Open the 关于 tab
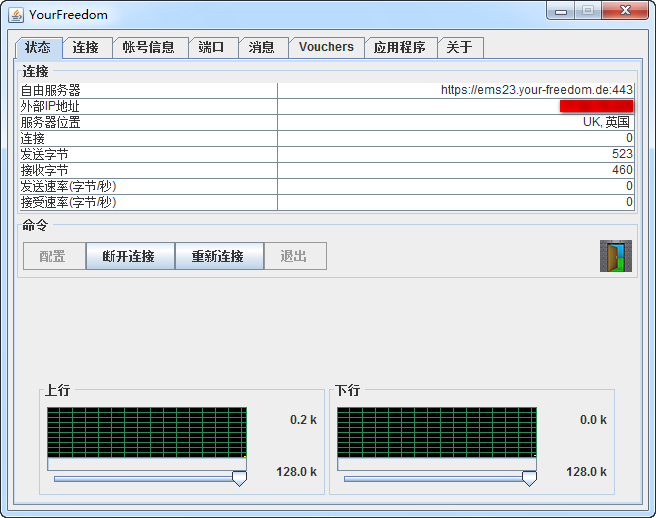 [x=459, y=47]
